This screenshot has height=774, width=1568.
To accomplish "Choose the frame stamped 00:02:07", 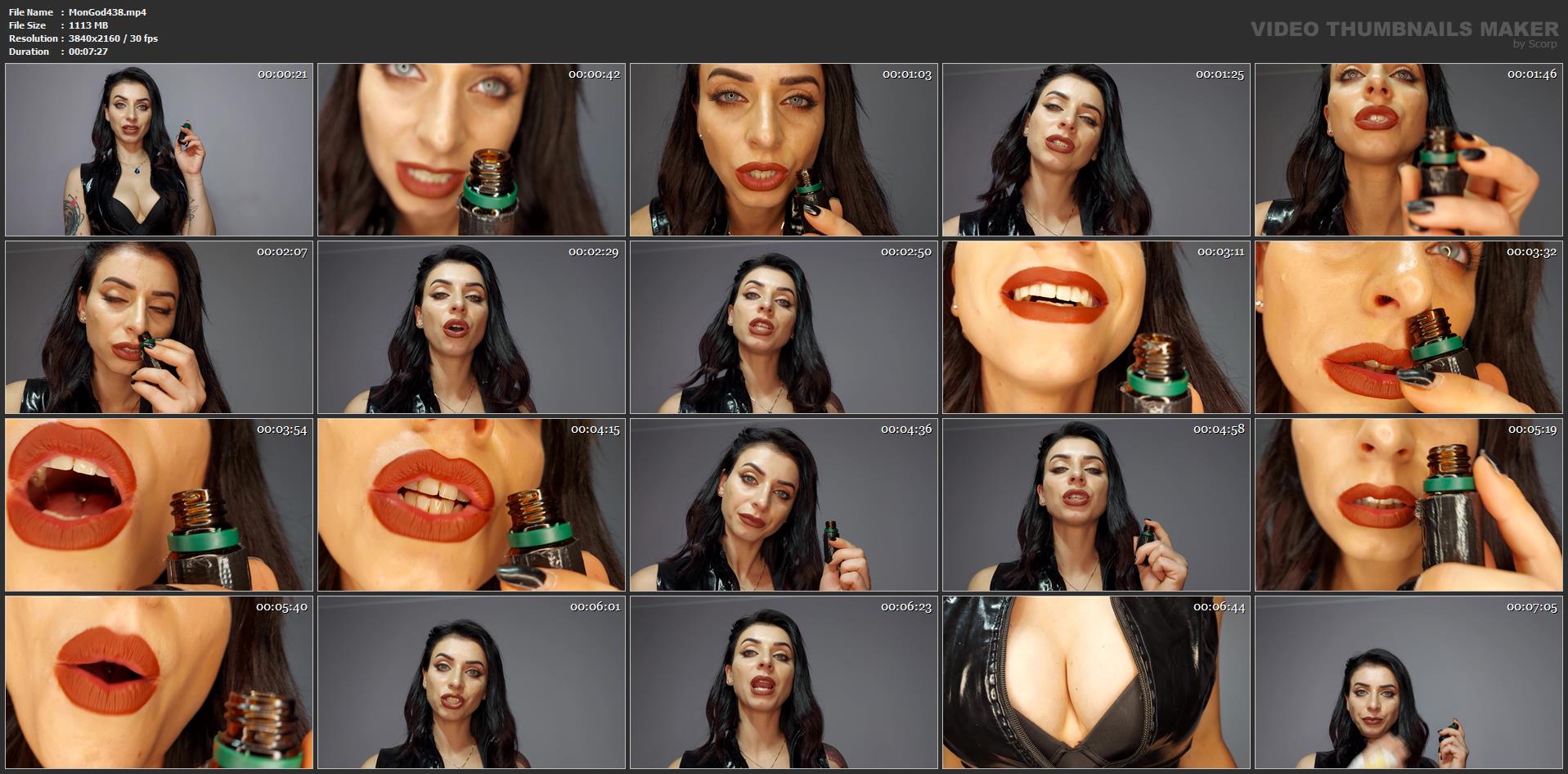I will click(159, 327).
